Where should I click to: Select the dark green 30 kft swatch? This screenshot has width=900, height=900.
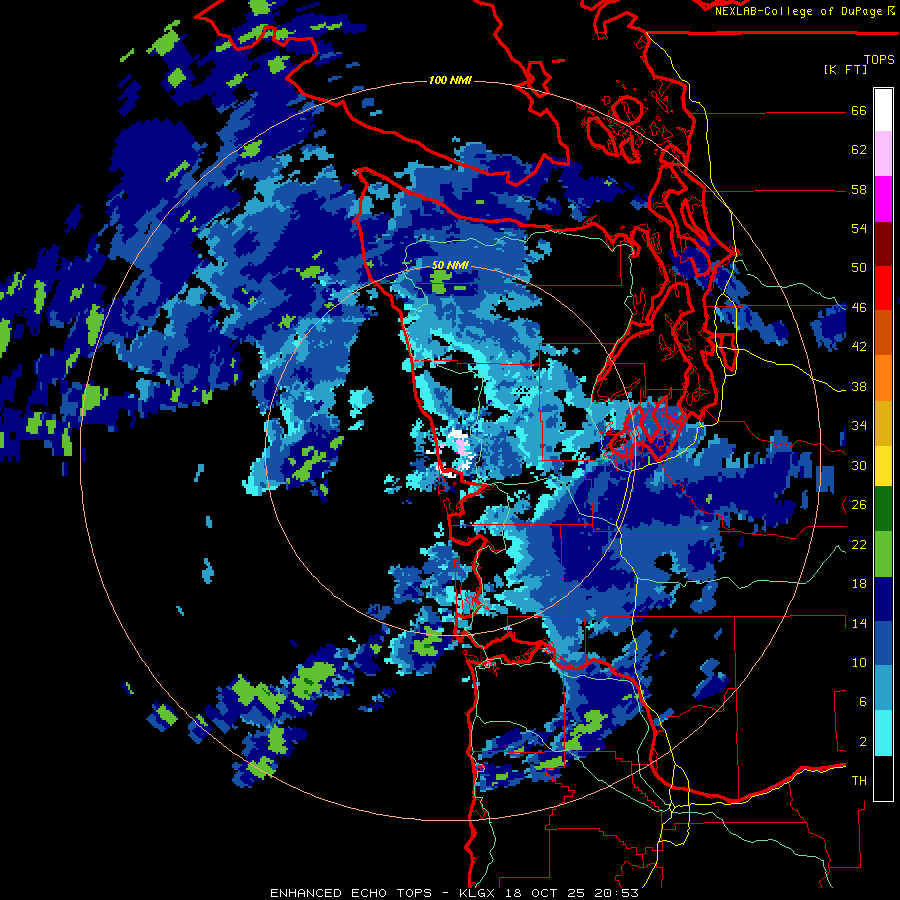(883, 509)
